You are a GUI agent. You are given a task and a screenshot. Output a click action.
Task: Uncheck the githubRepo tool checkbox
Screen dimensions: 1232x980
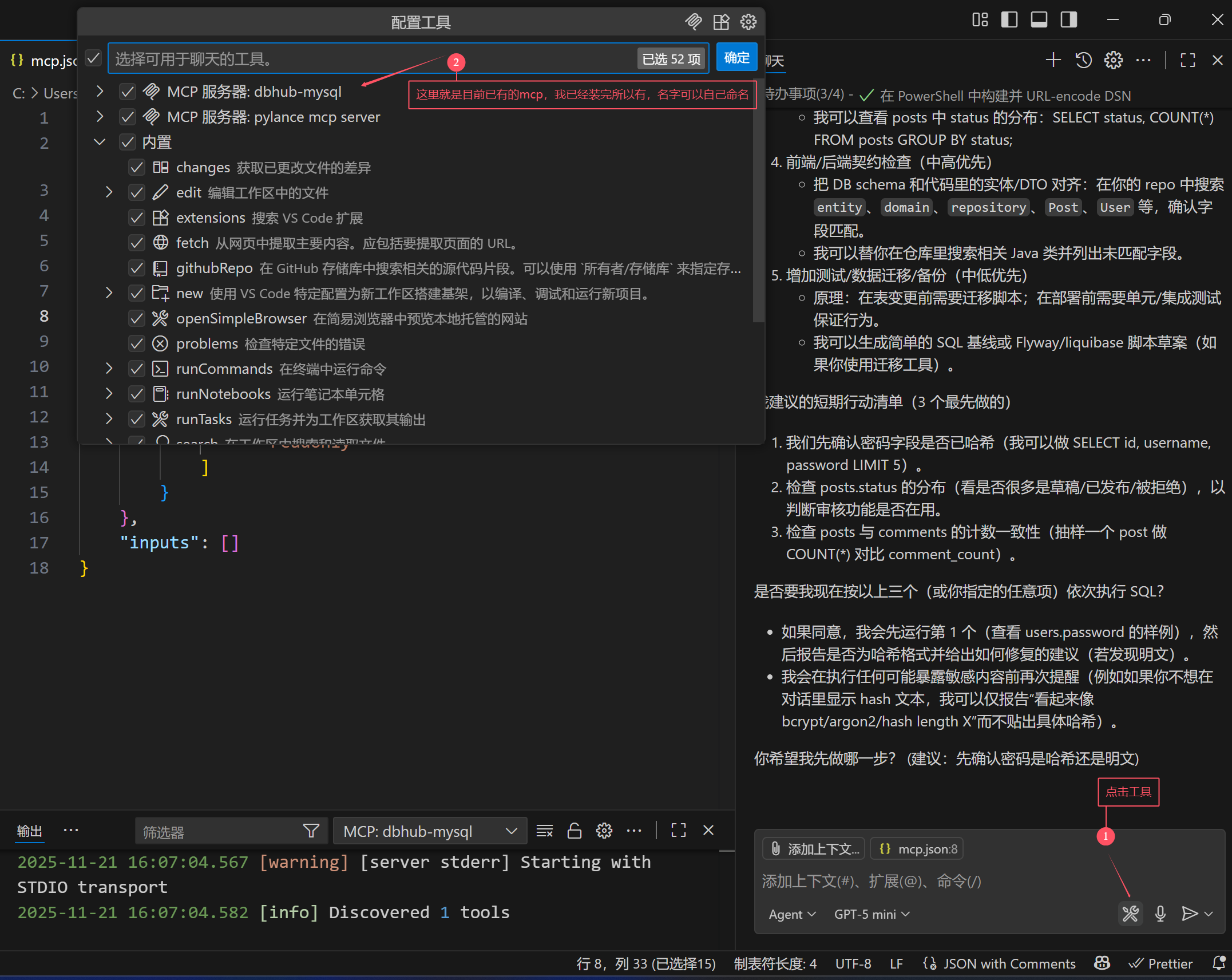click(x=137, y=268)
